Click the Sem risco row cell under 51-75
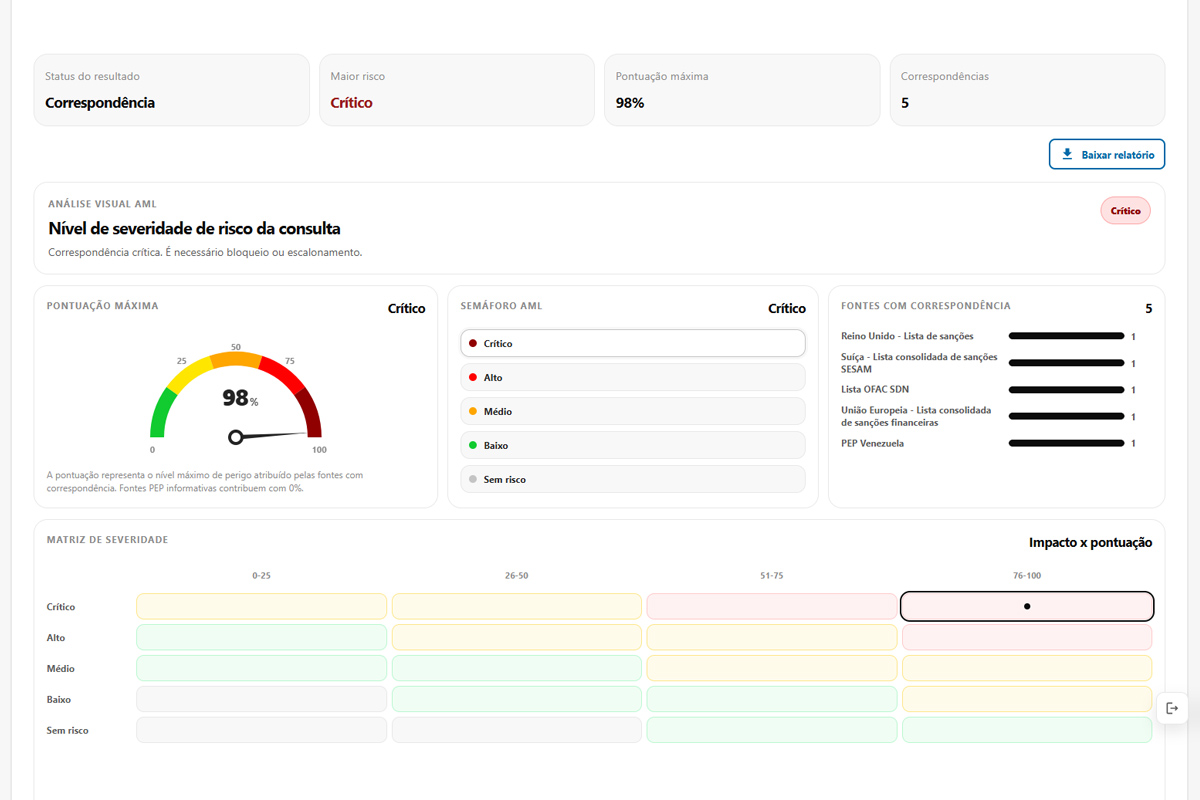This screenshot has height=800, width=1200. (x=772, y=730)
